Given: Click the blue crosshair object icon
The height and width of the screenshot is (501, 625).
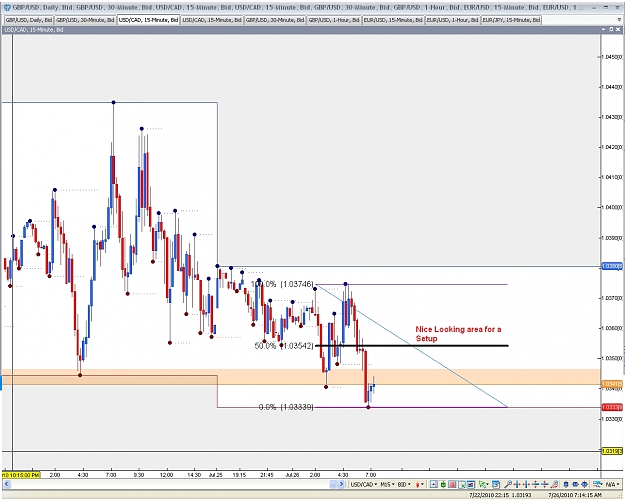Looking at the screenshot, I should 584,484.
